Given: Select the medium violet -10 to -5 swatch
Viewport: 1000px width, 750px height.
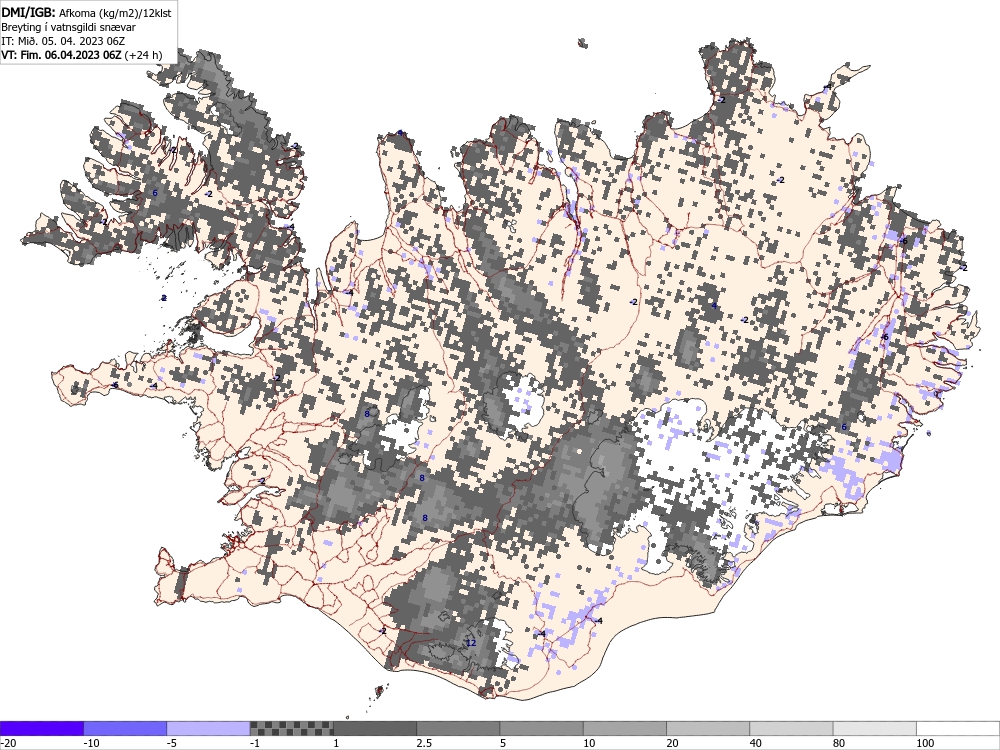Looking at the screenshot, I should point(125,728).
